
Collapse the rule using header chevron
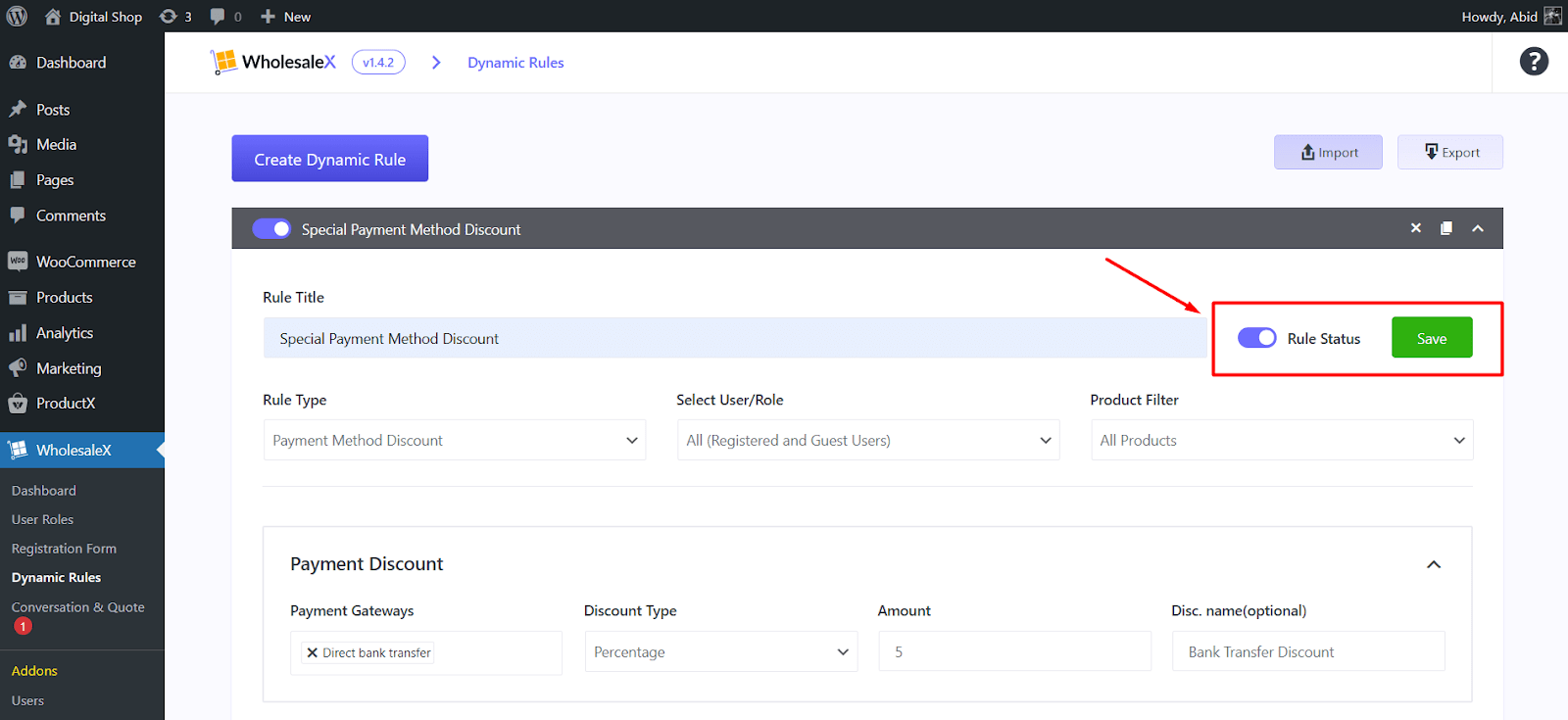(x=1478, y=228)
